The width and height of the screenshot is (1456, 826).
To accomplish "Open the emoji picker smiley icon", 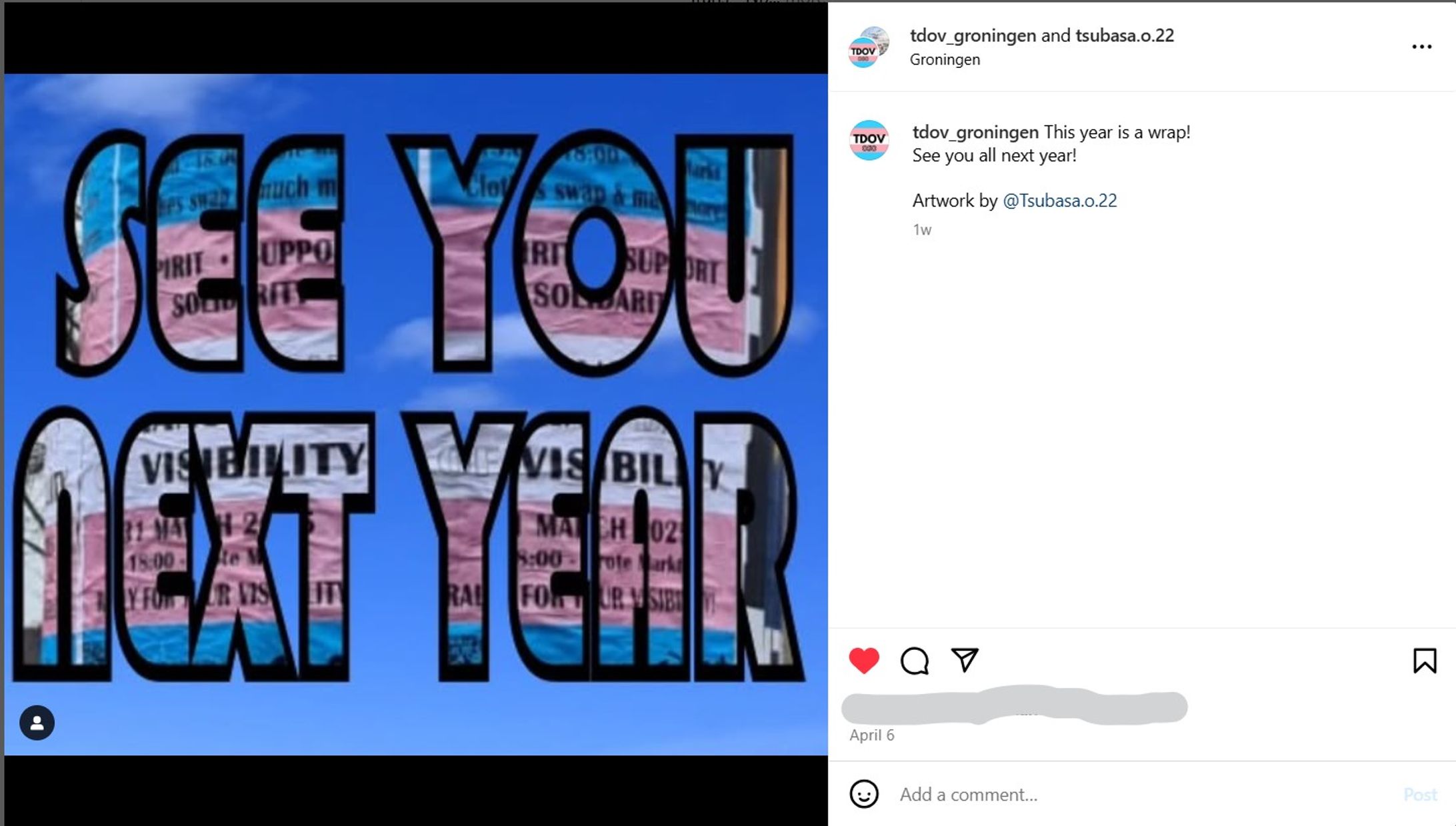I will click(x=863, y=794).
